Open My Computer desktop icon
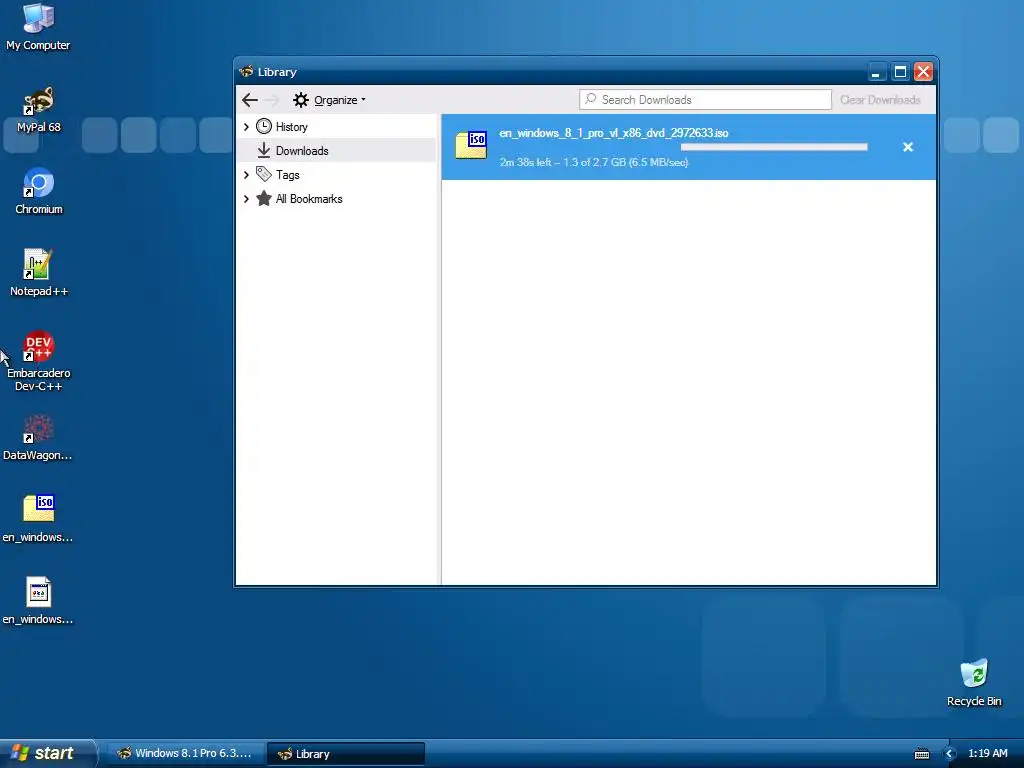Screen dimensions: 1024x768 point(38,26)
